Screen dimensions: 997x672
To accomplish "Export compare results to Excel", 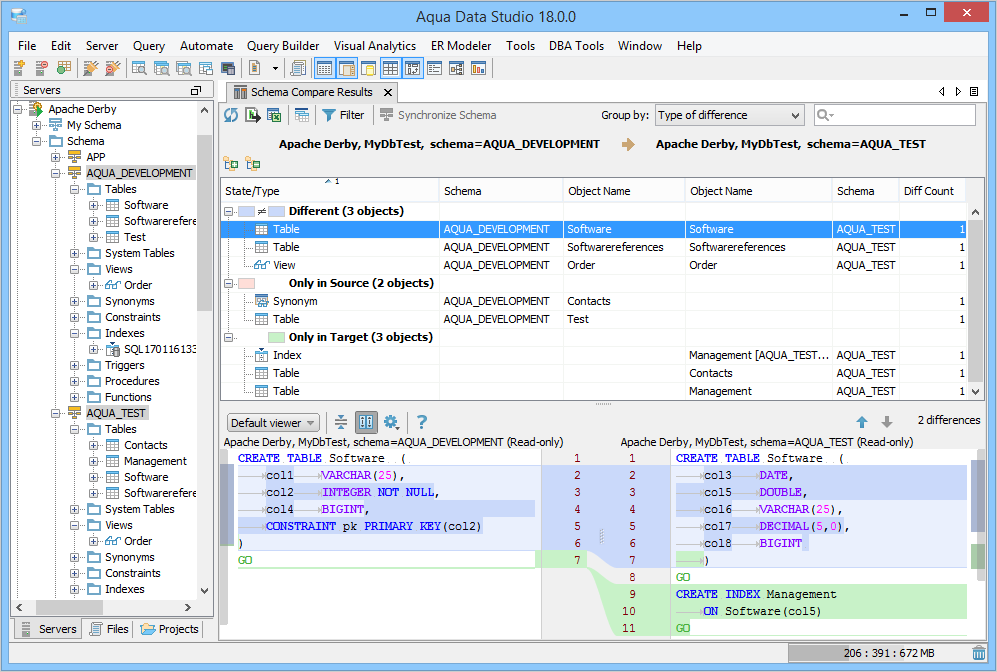I will click(x=274, y=115).
